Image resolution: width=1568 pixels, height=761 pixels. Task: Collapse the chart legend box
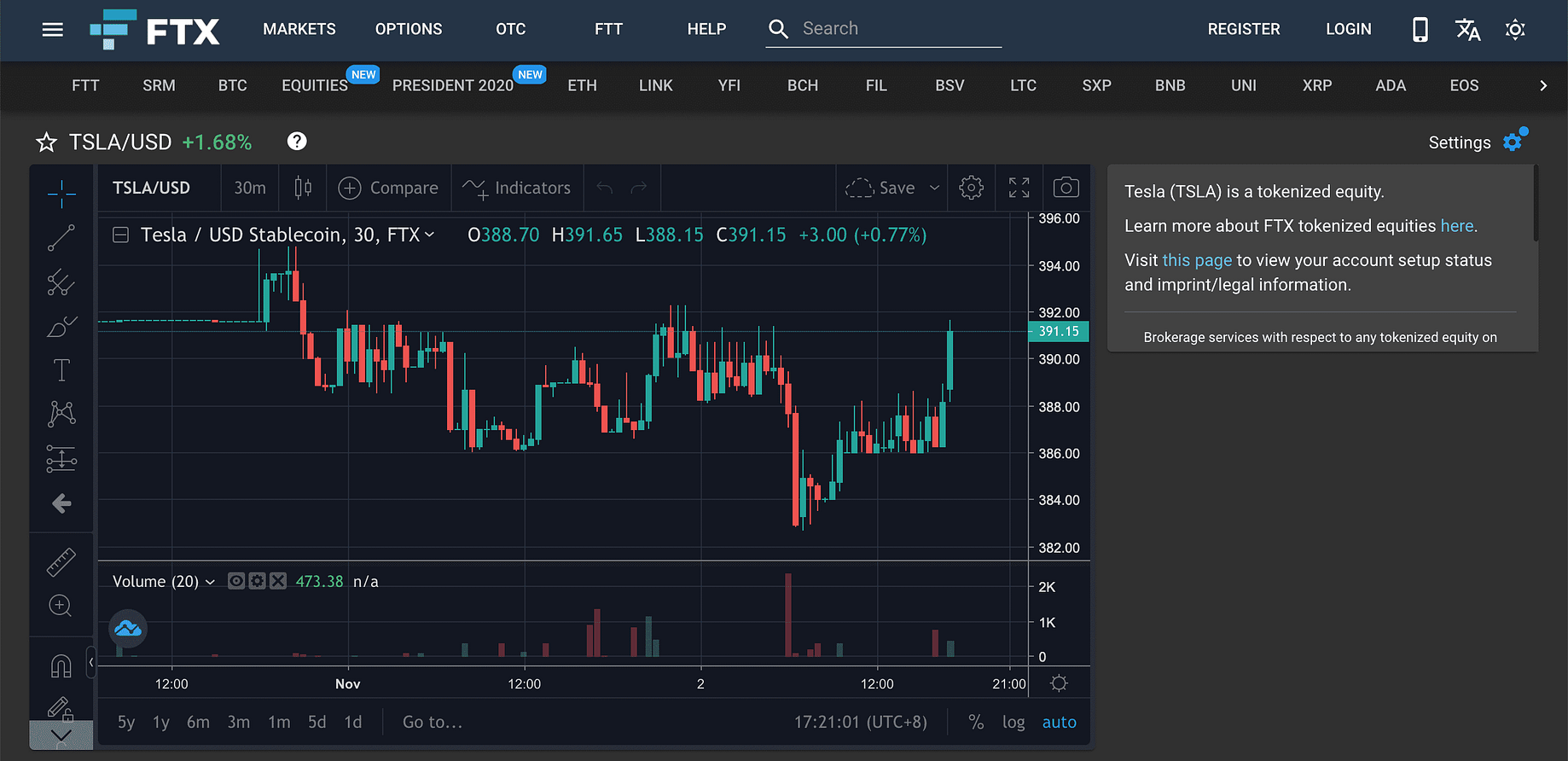pos(121,235)
